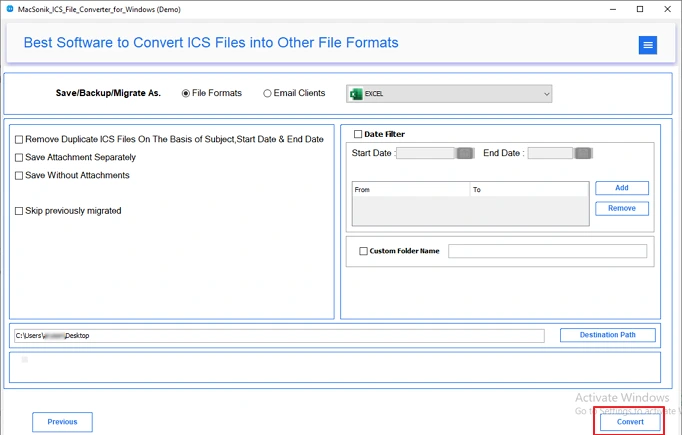
Task: Maximize the MacSonik window
Action: (640, 9)
